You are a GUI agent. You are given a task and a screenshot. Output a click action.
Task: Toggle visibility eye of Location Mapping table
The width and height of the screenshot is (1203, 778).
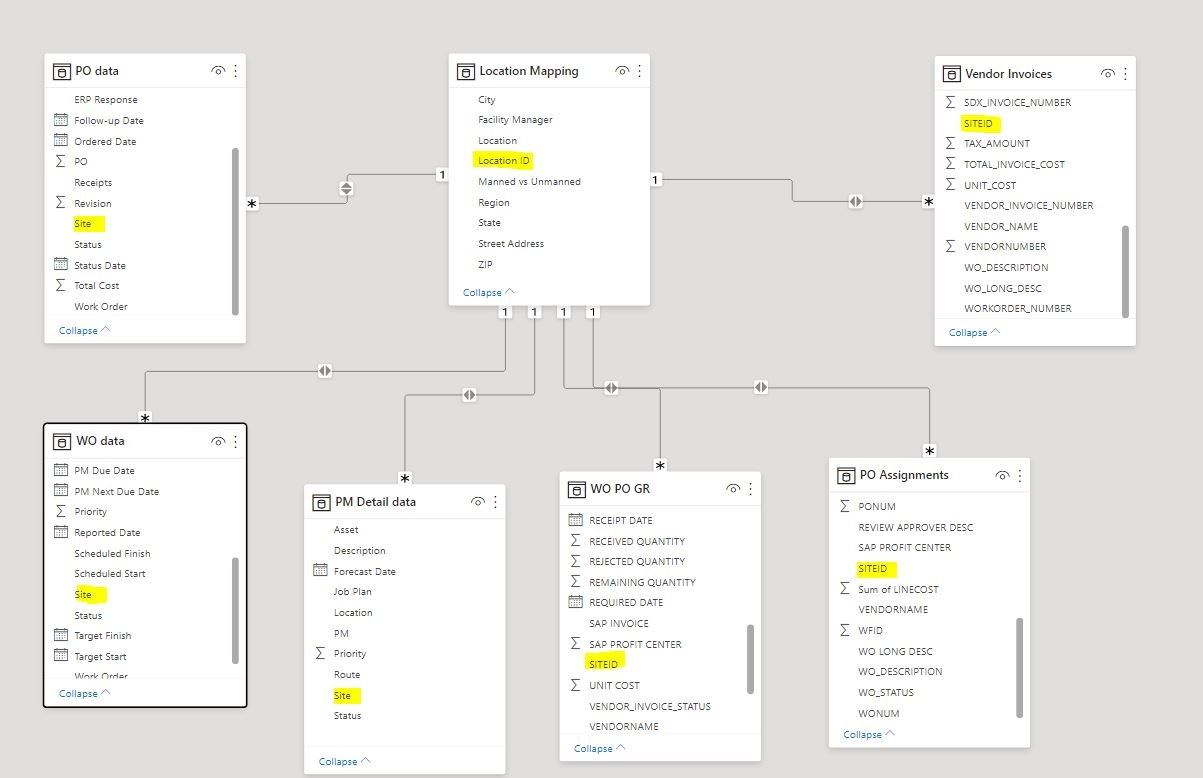(x=622, y=71)
